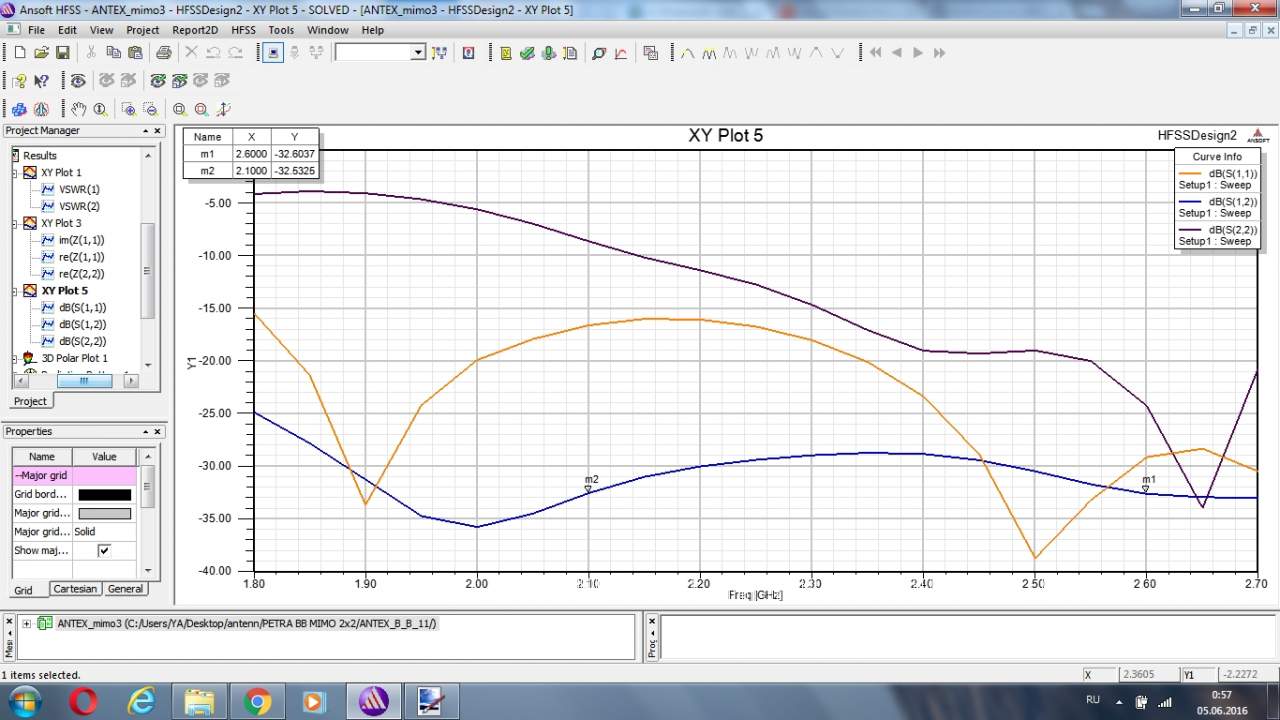The height and width of the screenshot is (720, 1280).
Task: Click the Cut scissors icon
Action: 91,53
